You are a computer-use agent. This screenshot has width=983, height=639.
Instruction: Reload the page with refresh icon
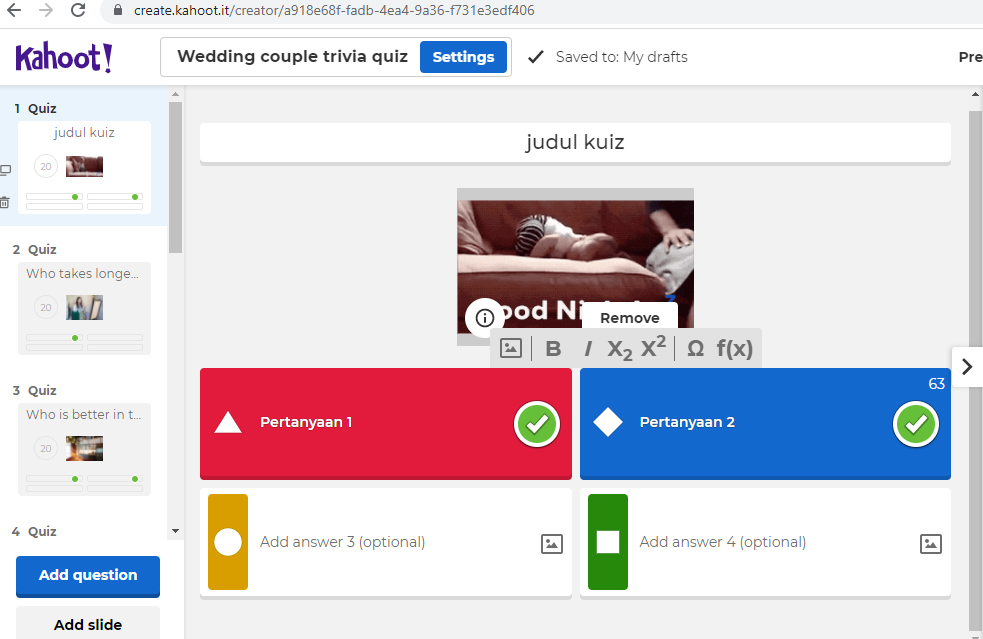pyautogui.click(x=78, y=10)
